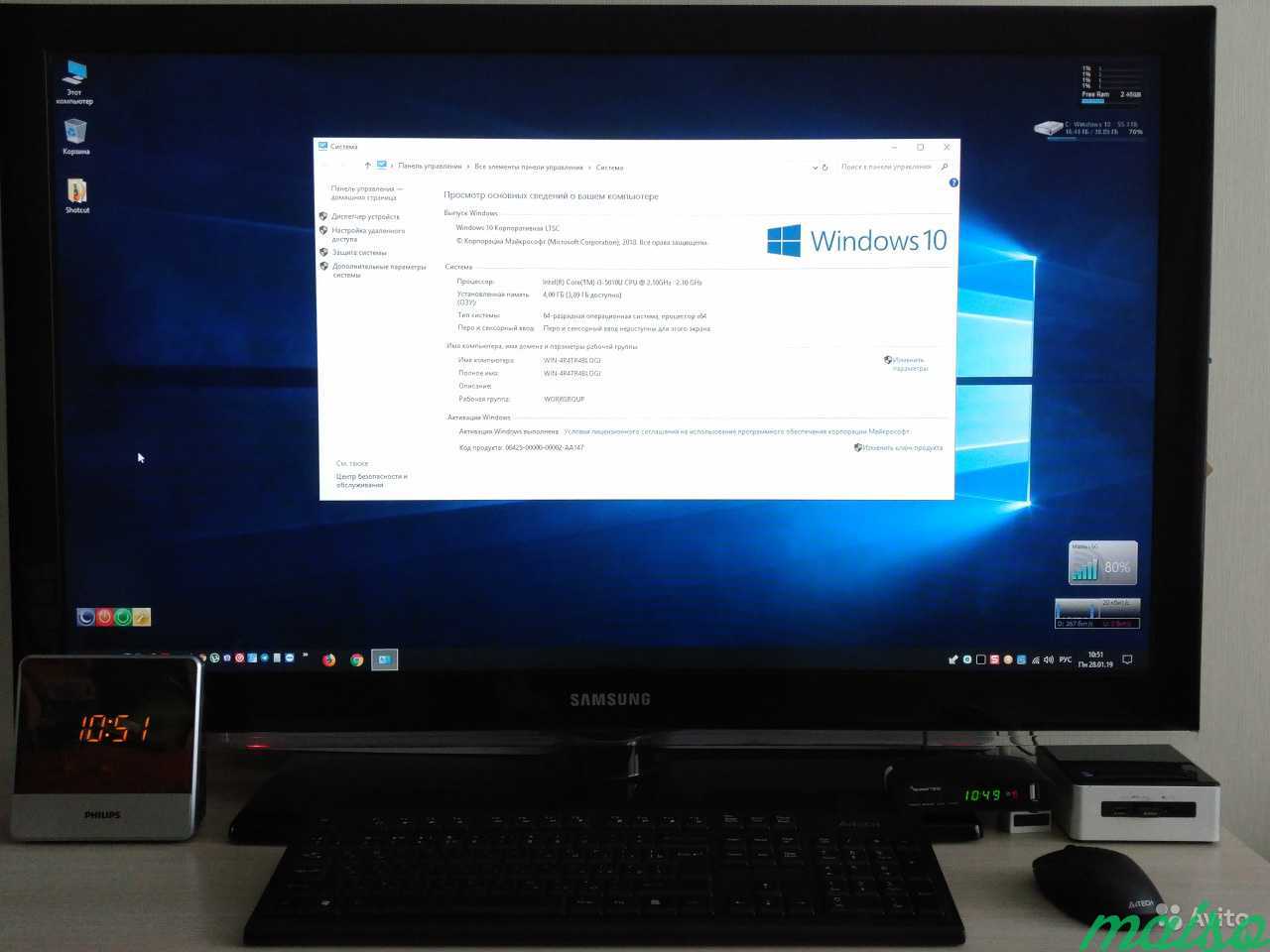
Task: Select the product code '00425-00000-00002-AA147'
Action: click(x=545, y=448)
